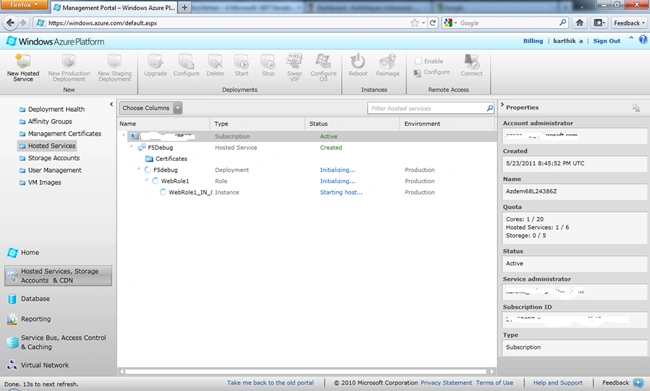The image size is (650, 391).
Task: Click the Stop deployment icon
Action: (268, 61)
